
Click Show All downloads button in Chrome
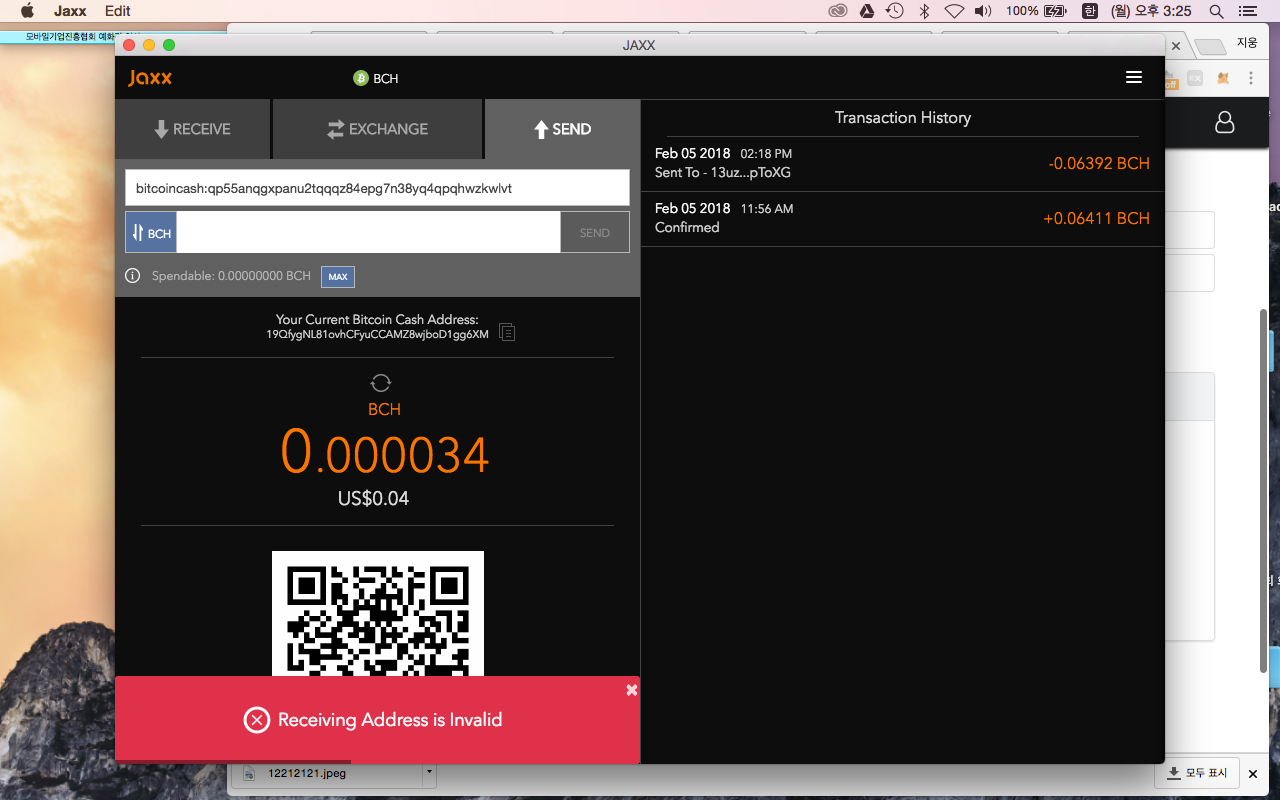pos(1198,773)
